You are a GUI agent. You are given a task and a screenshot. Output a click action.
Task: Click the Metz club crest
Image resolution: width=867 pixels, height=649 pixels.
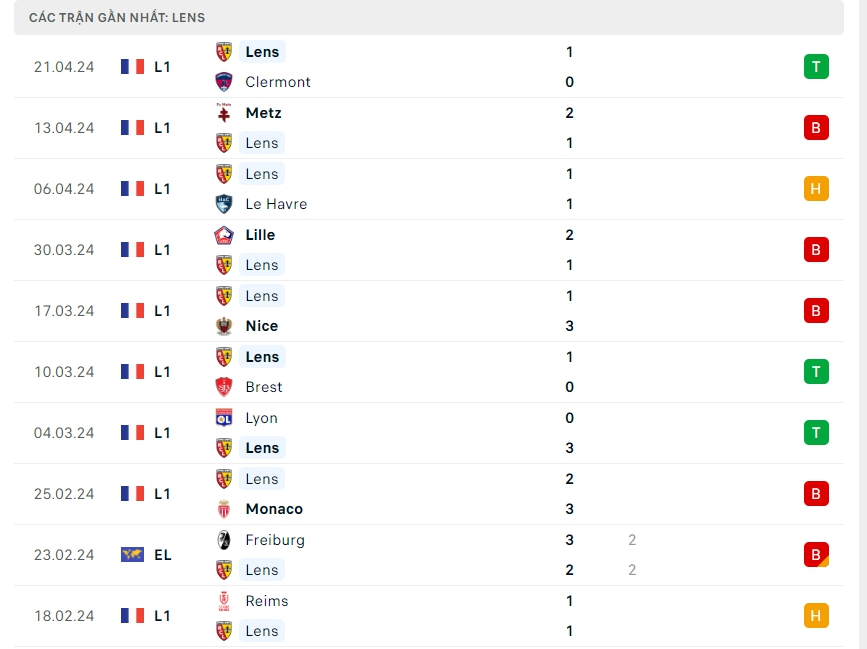click(224, 113)
